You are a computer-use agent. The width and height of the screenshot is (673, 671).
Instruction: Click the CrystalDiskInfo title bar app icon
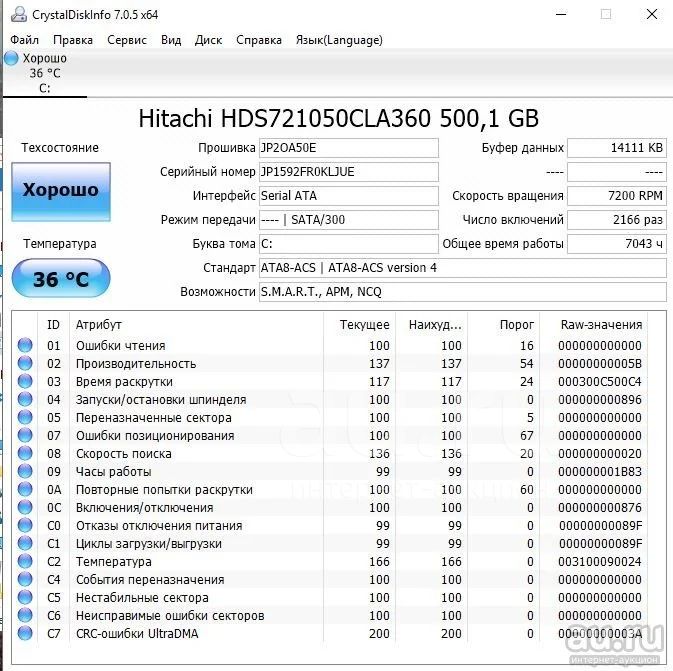[17, 14]
